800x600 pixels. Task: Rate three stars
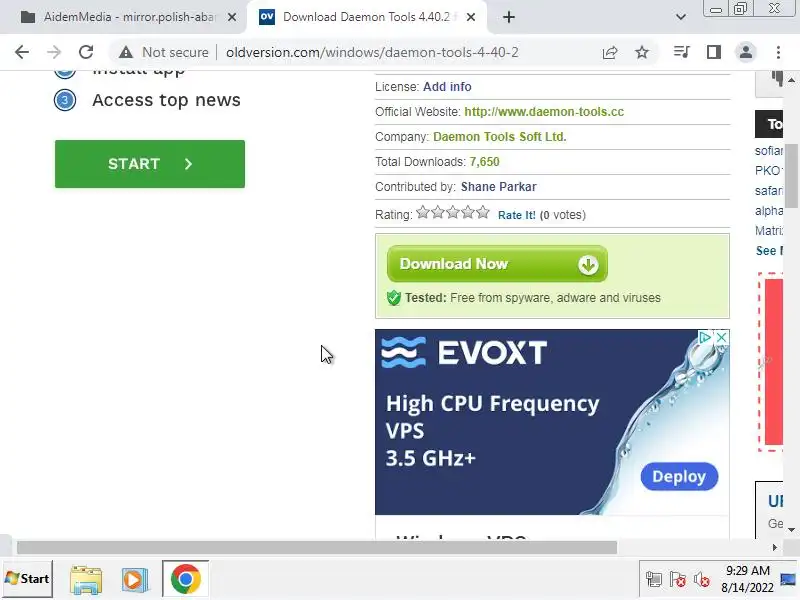tap(453, 212)
